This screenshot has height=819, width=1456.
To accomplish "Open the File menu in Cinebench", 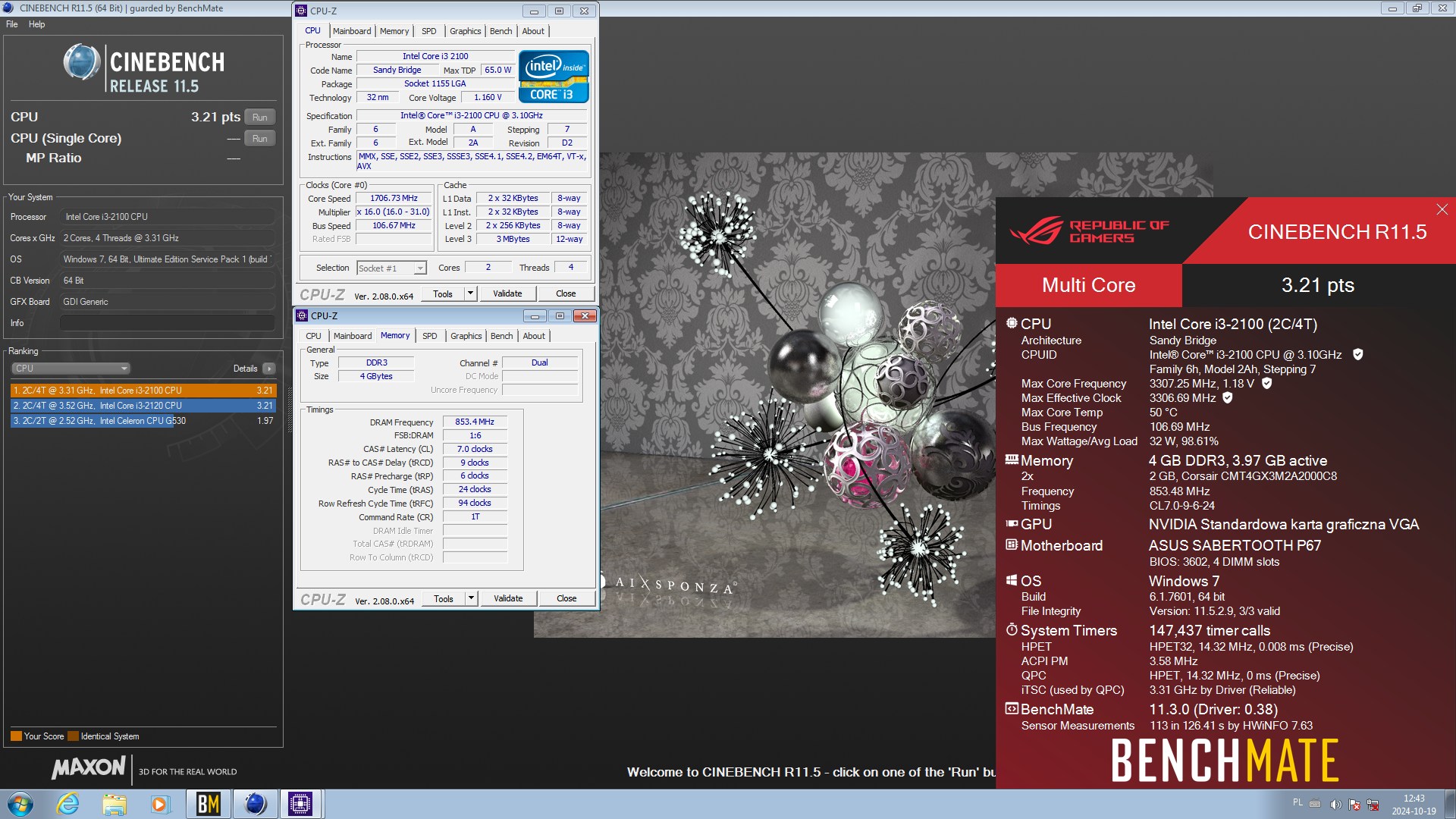I will [x=12, y=24].
